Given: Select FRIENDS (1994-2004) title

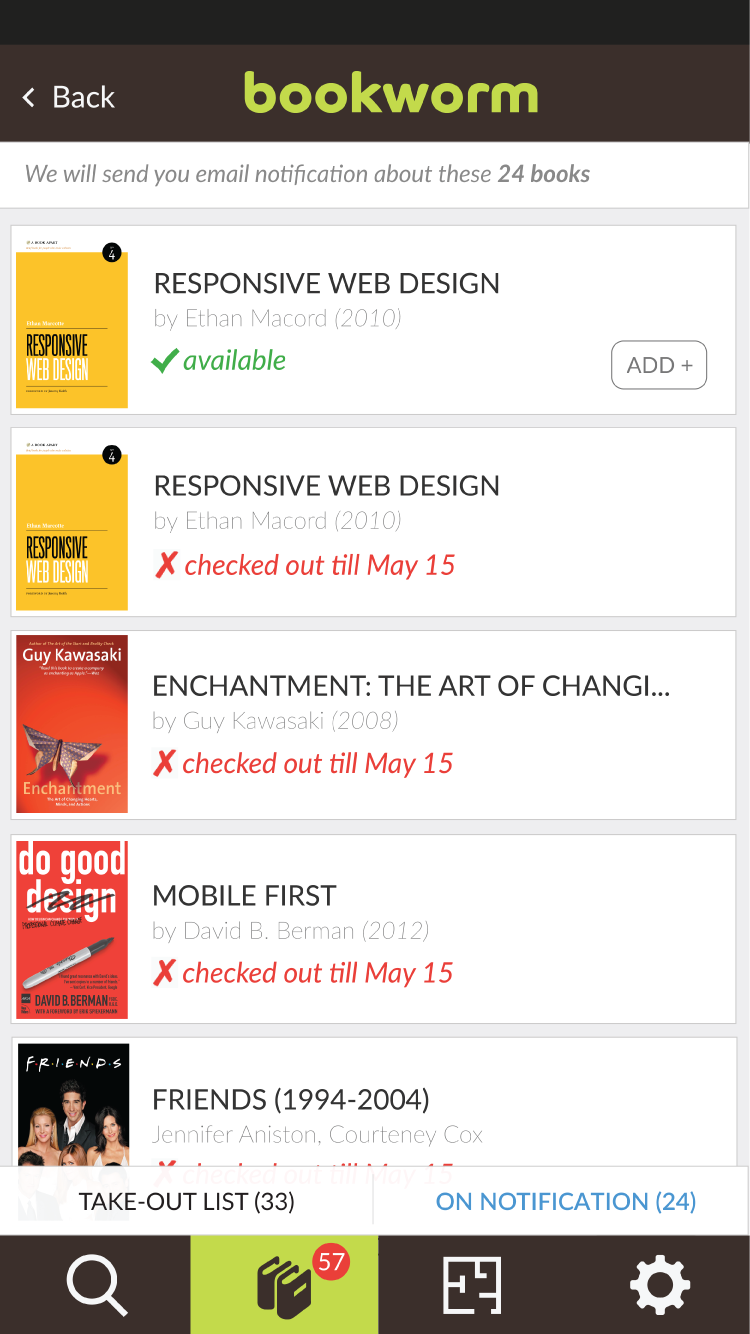Looking at the screenshot, I should tap(290, 1100).
